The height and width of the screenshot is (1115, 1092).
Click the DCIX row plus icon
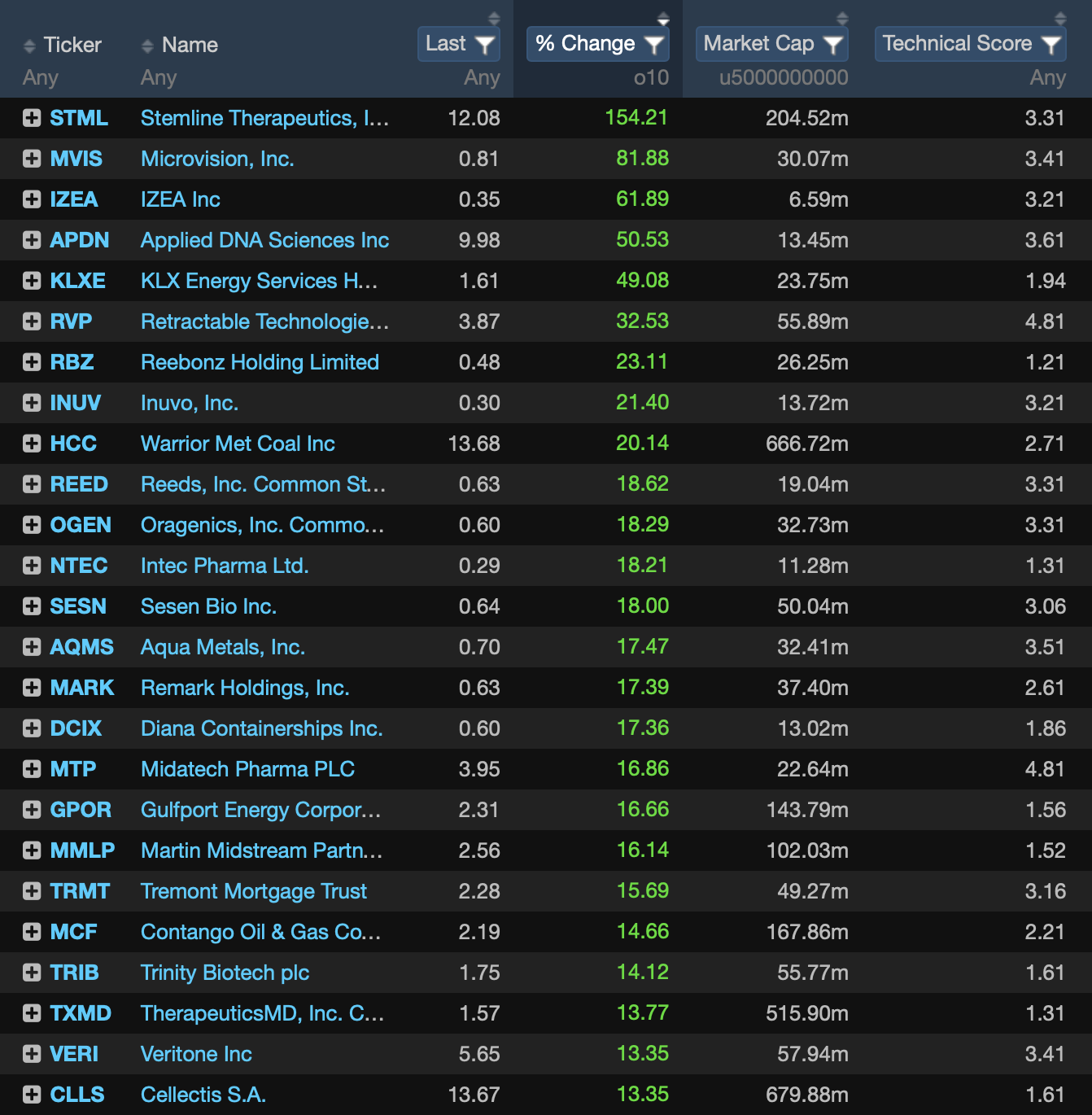click(32, 728)
